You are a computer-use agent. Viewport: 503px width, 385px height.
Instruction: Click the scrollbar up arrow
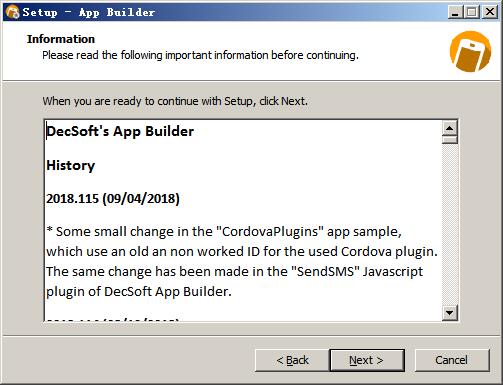coord(450,128)
